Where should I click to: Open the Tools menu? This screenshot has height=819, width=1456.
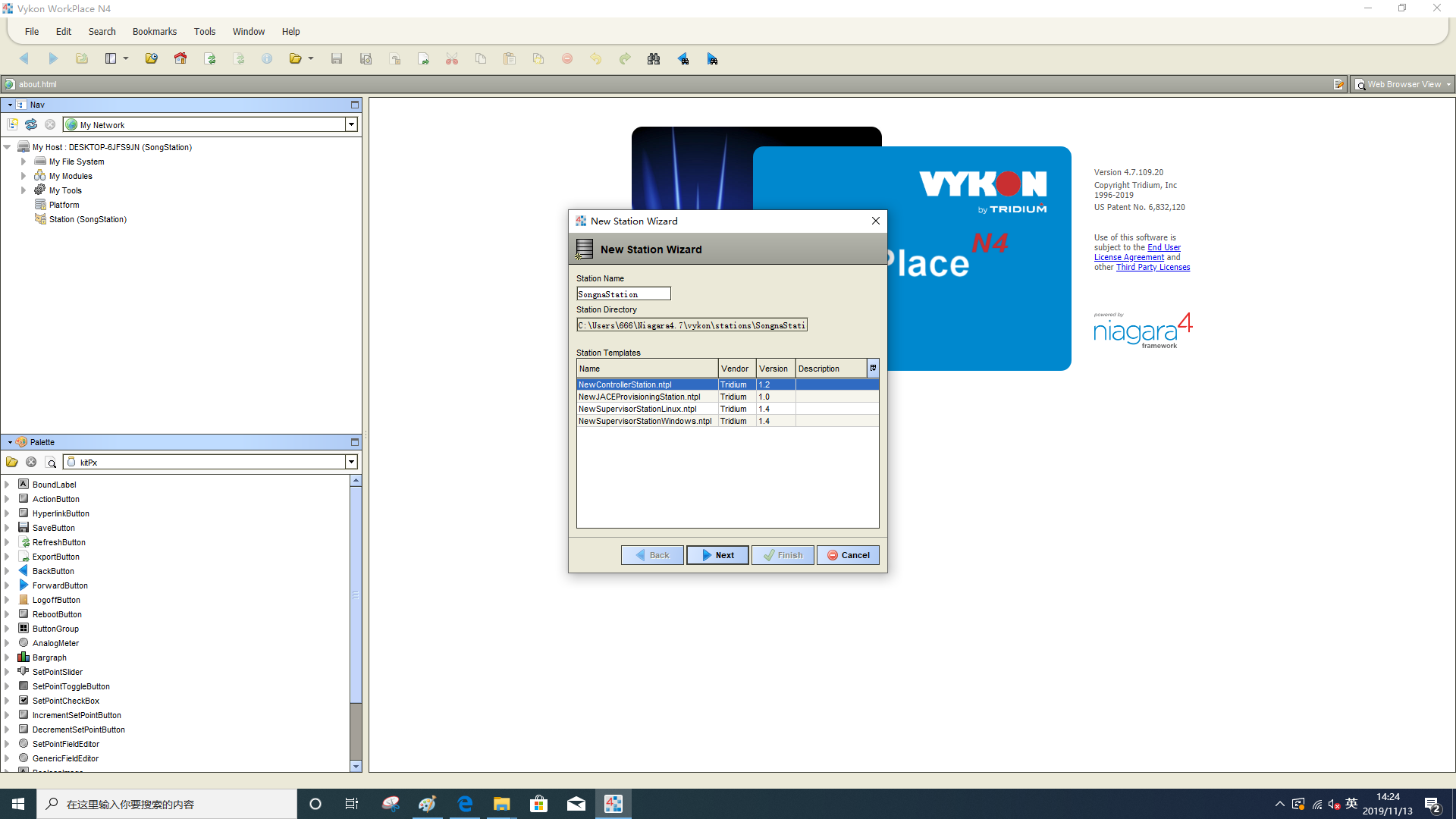(204, 32)
